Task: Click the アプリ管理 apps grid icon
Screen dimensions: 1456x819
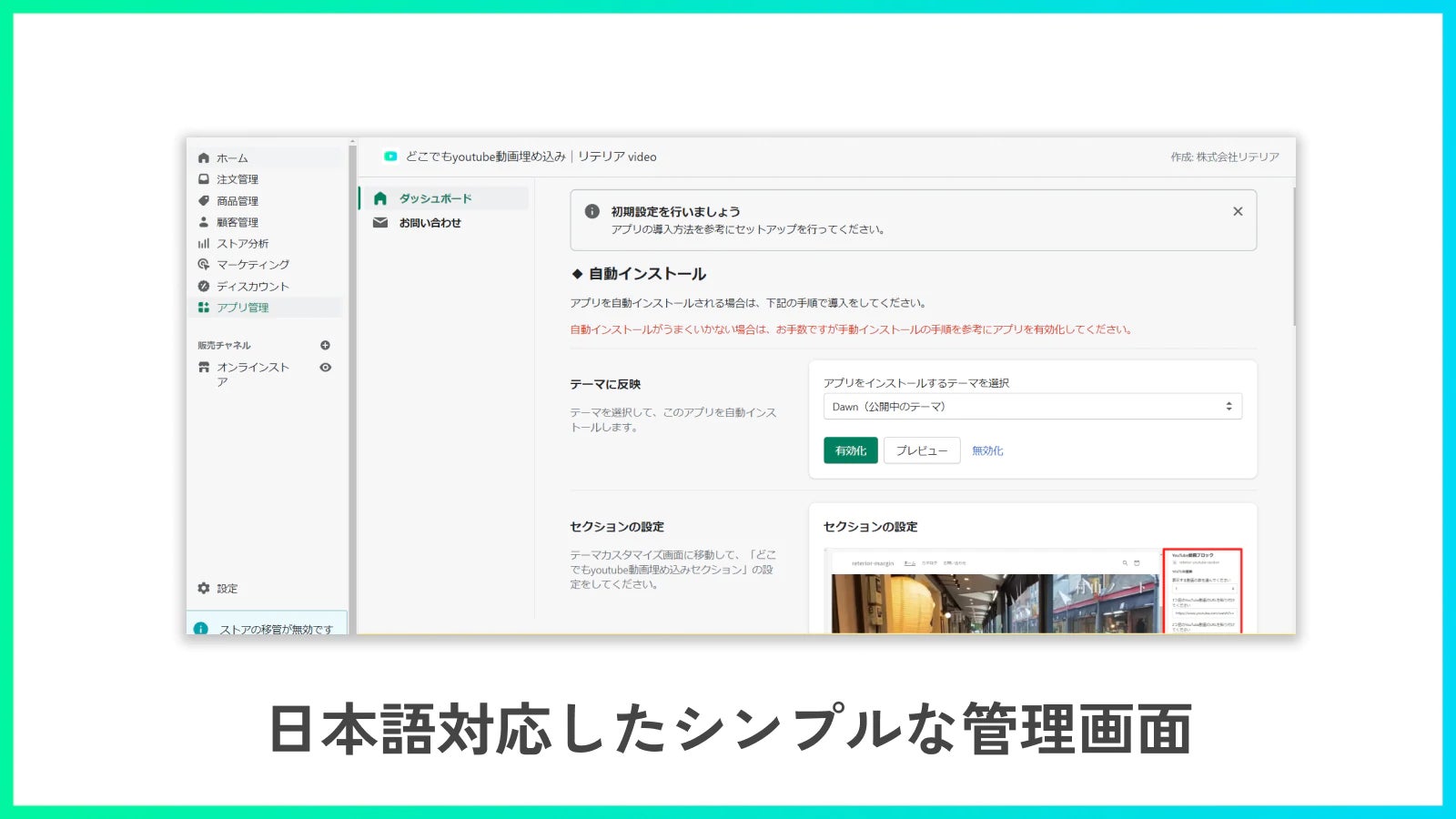Action: click(x=204, y=308)
